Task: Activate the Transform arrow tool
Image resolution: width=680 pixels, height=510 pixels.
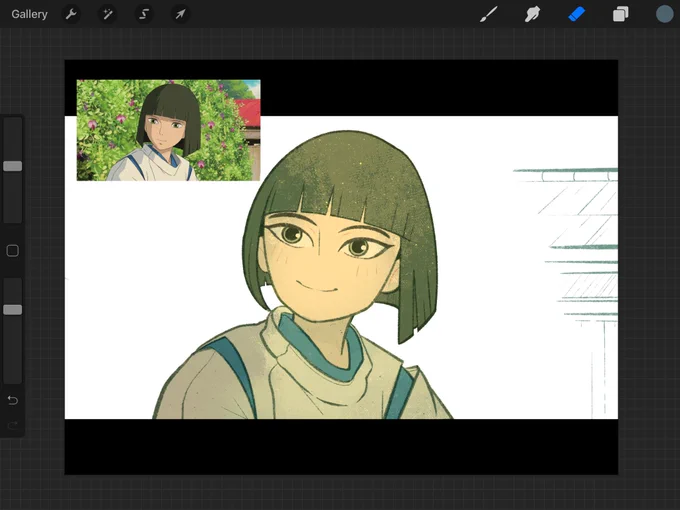Action: point(180,14)
